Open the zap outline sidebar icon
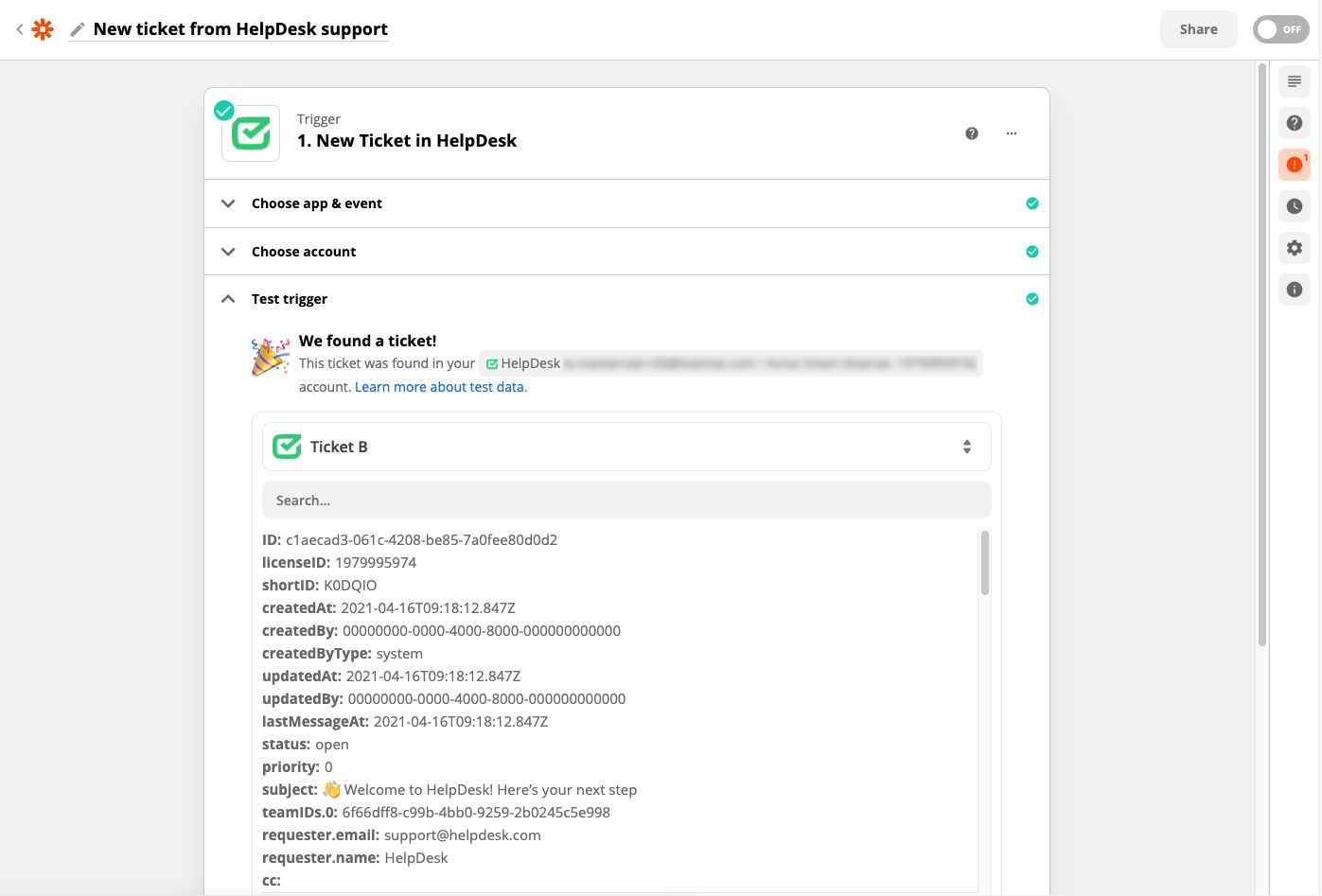 1295,81
